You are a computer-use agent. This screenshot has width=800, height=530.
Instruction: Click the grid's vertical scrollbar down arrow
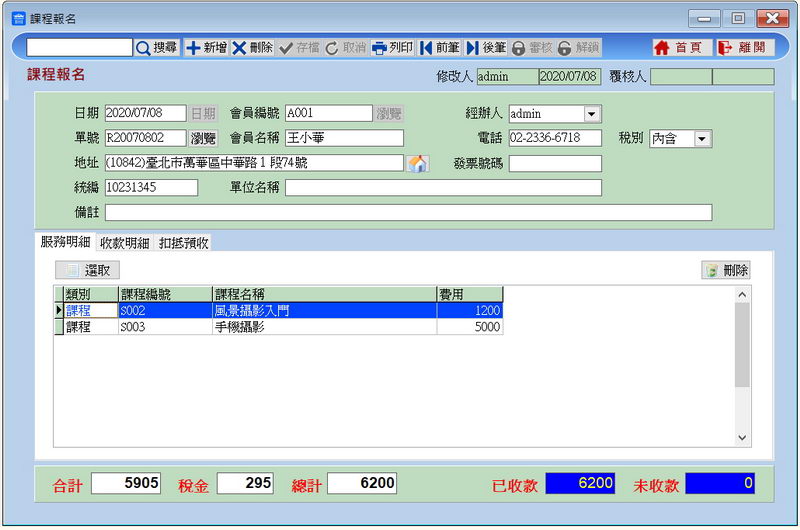coord(742,438)
